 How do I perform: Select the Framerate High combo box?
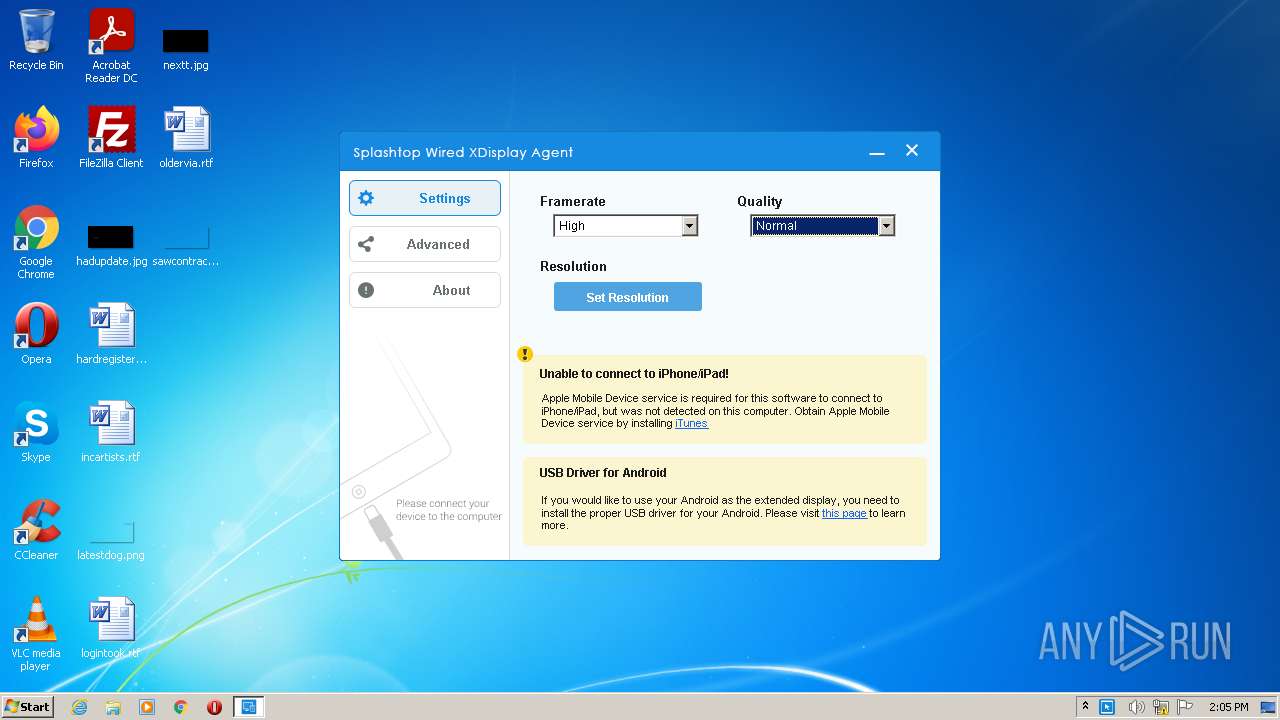625,226
